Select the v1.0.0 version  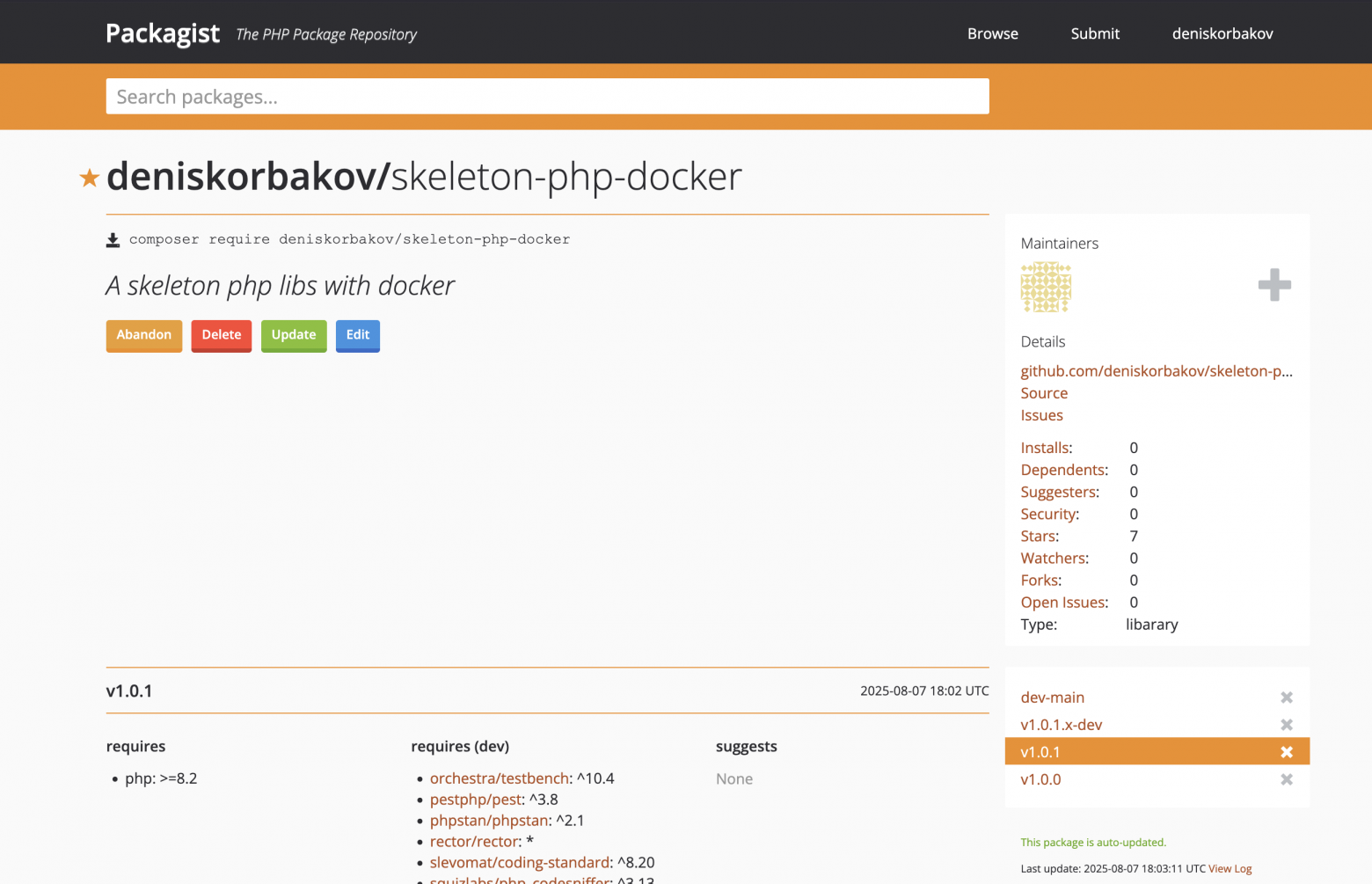(1040, 779)
